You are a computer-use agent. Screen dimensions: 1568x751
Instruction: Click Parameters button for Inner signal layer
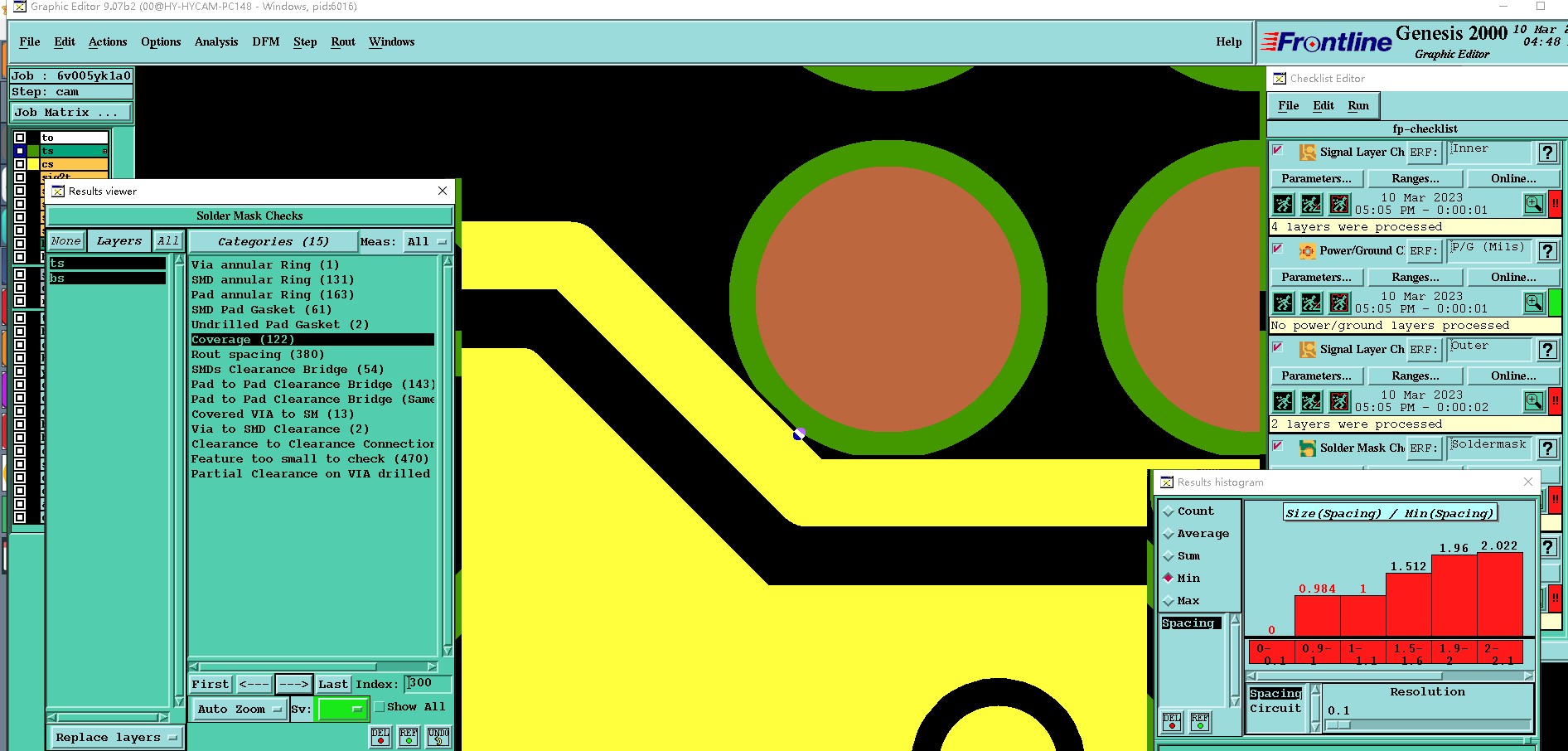pos(1316,178)
